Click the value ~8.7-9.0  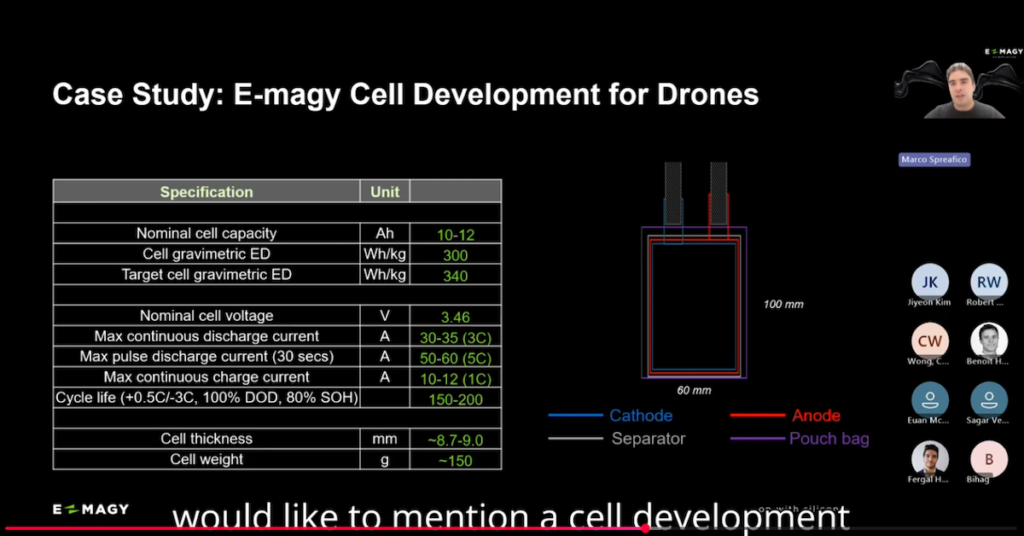455,440
